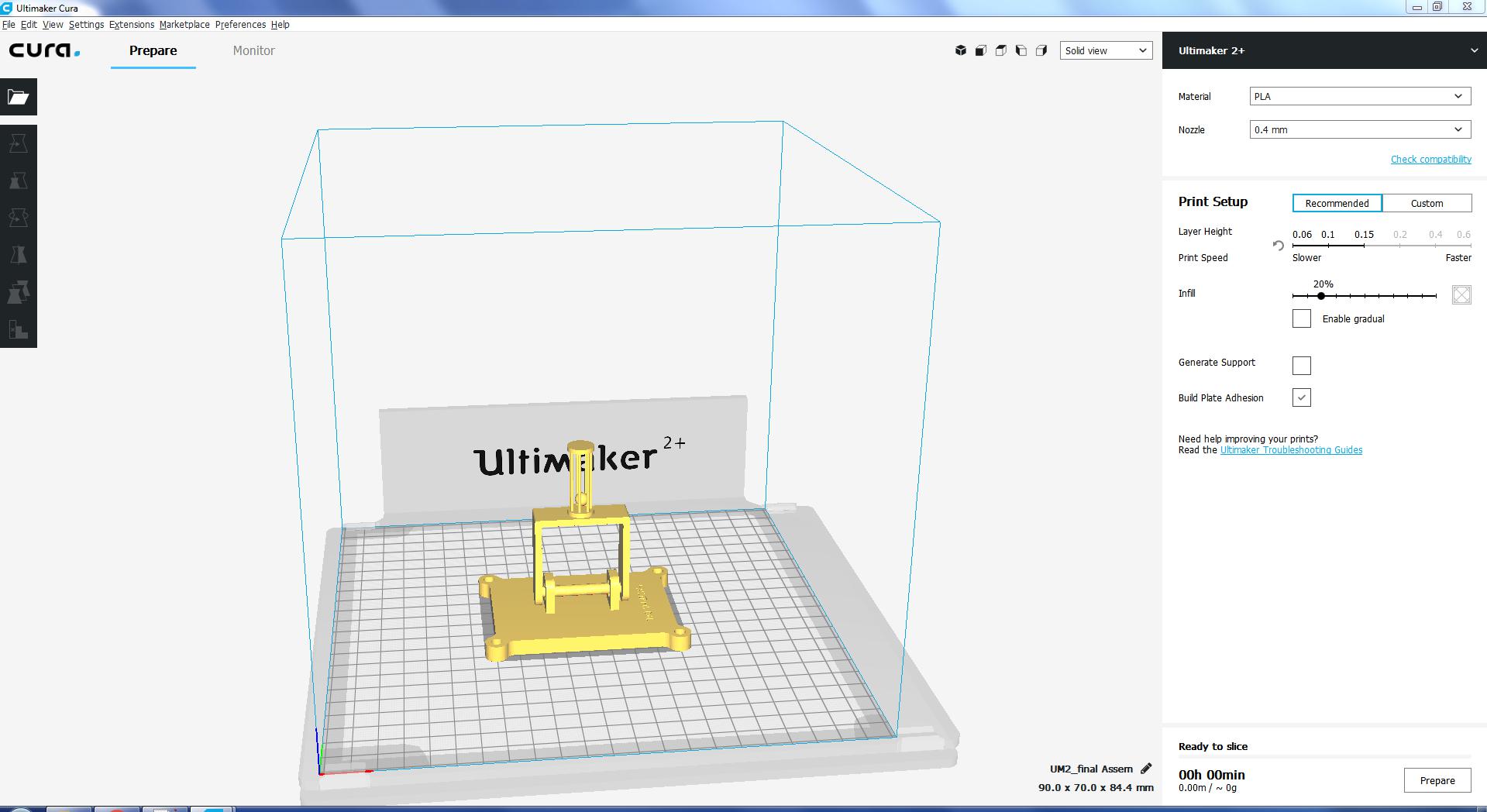Screen dimensions: 1487x812
Task: Click the 0.00m / ~ 0g material estimate
Action: 1207,788
